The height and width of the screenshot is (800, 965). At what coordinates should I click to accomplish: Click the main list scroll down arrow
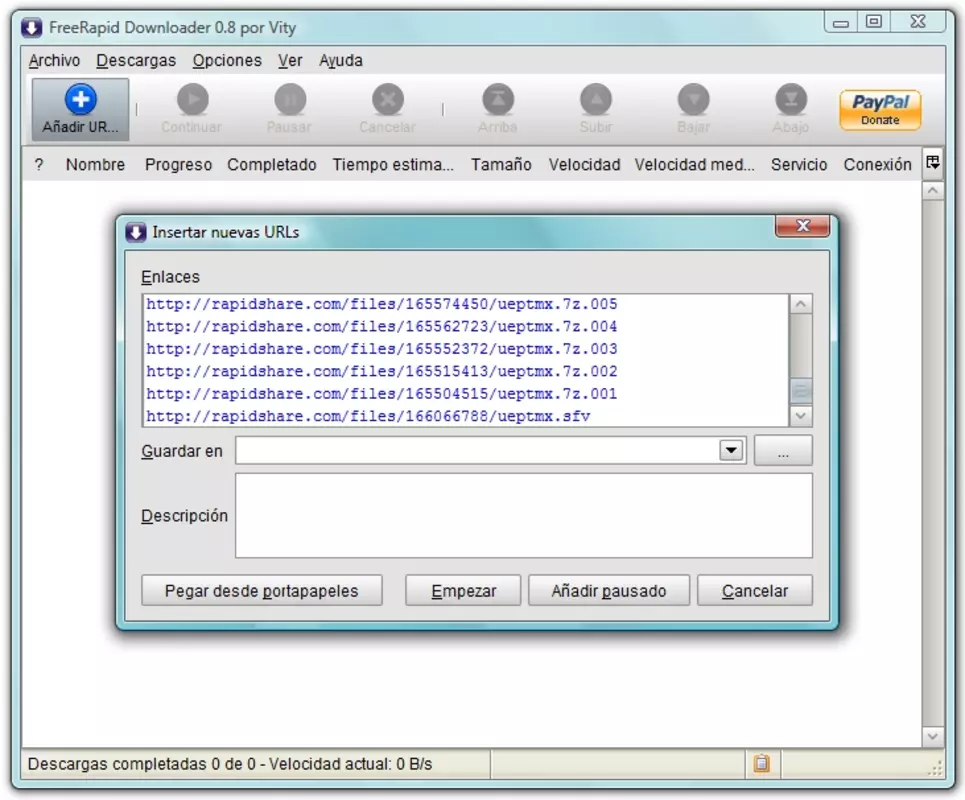[933, 736]
